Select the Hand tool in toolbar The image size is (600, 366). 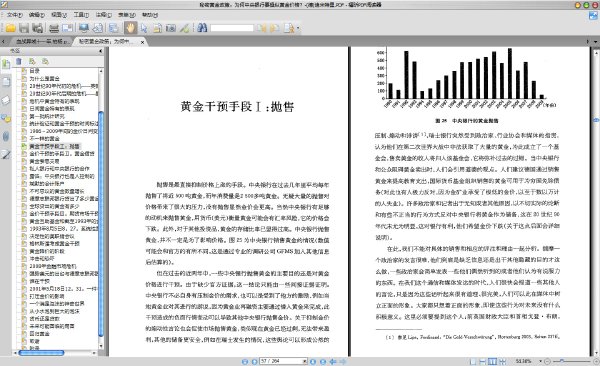point(130,28)
